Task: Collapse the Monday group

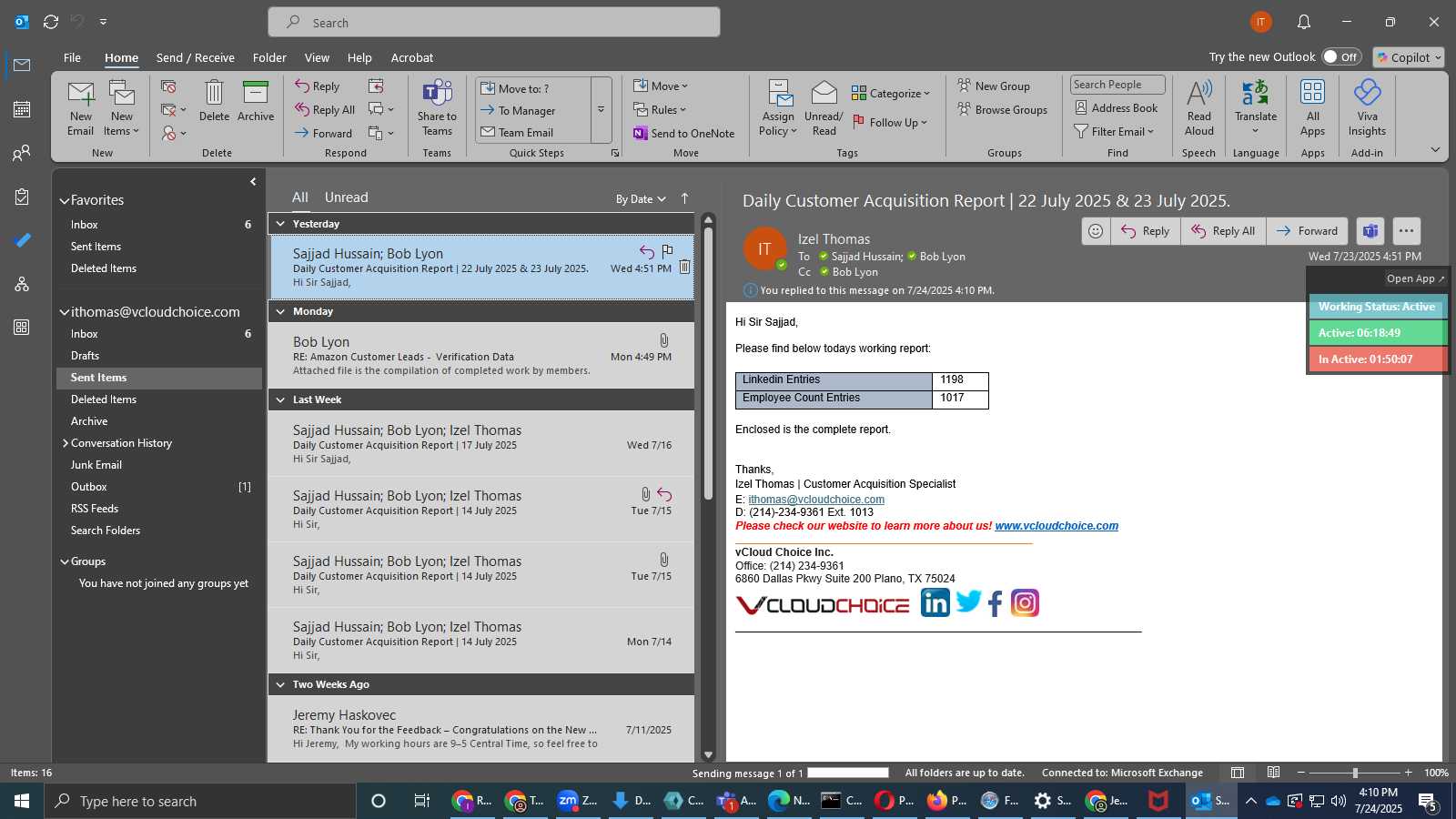Action: point(280,311)
